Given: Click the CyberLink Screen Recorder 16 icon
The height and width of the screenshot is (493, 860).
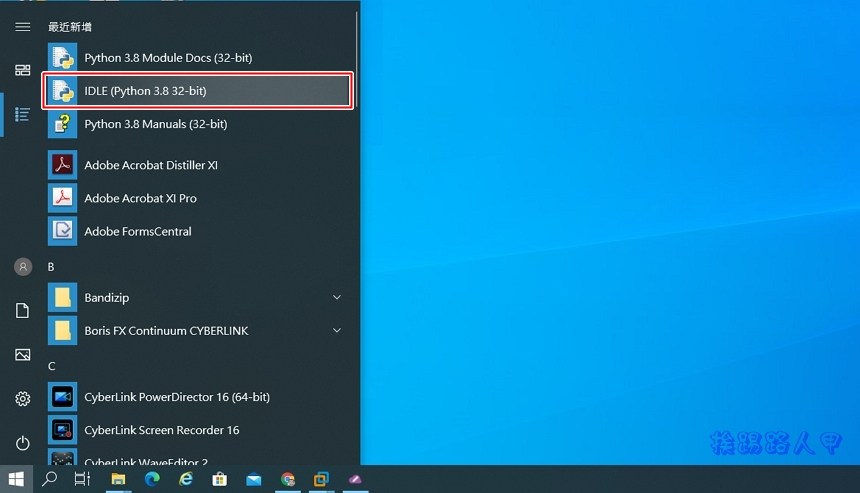Looking at the screenshot, I should 63,430.
